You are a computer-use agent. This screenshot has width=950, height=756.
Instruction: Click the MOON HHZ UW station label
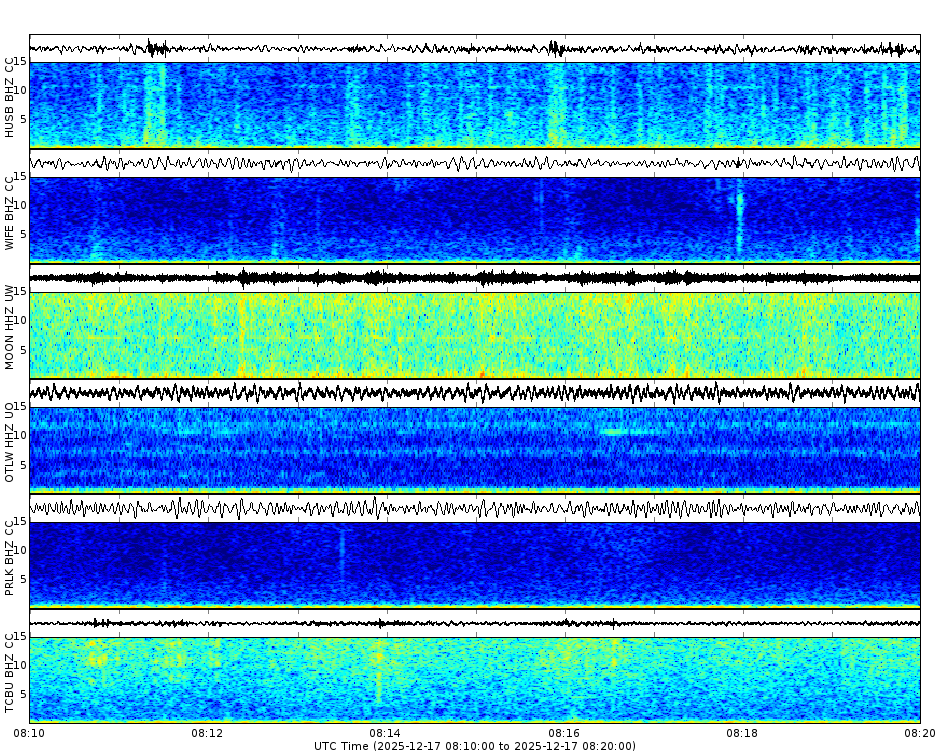click(x=11, y=335)
